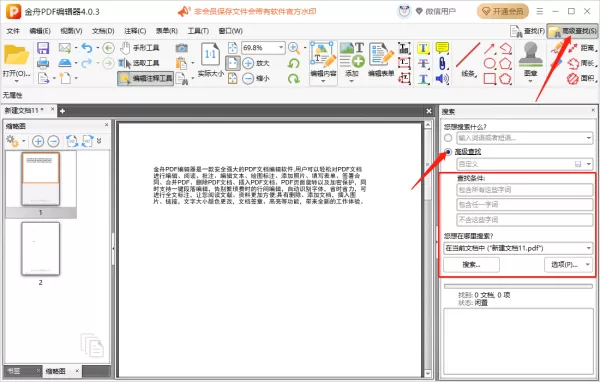Select page 2 thumbnail
The width and height of the screenshot is (600, 382).
41,249
